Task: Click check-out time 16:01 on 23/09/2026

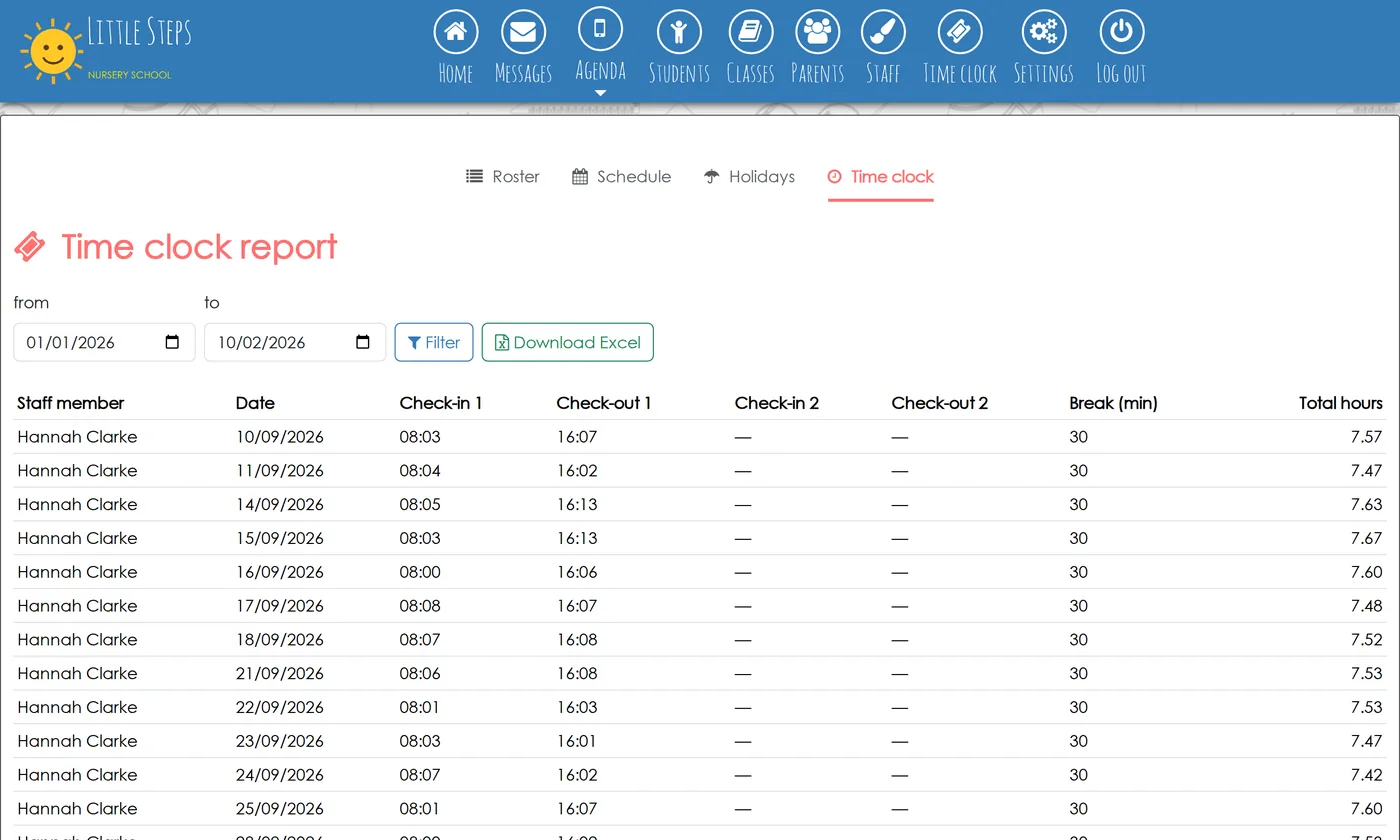Action: point(577,741)
